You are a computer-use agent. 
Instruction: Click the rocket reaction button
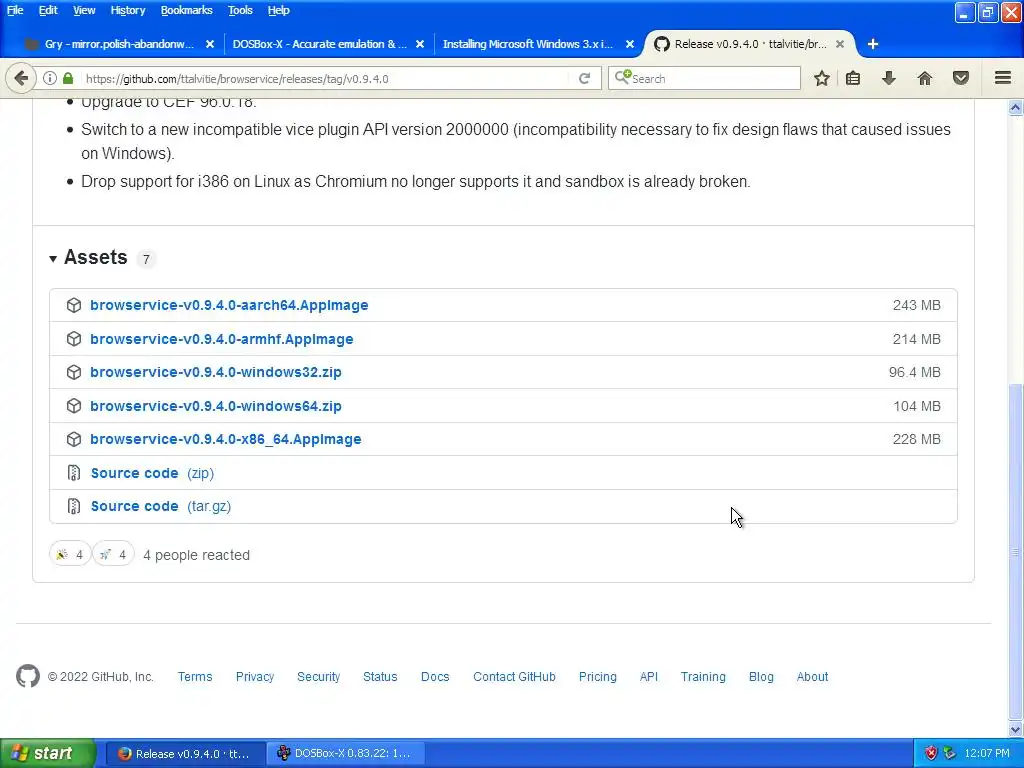(113, 554)
